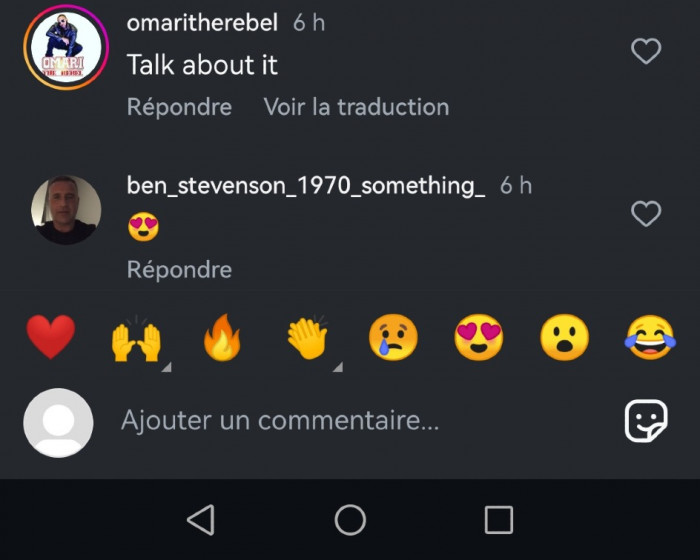Viewport: 700px width, 560px height.
Task: Like ben_stevenson_1970_something_'s comment with the heart
Action: tap(646, 213)
